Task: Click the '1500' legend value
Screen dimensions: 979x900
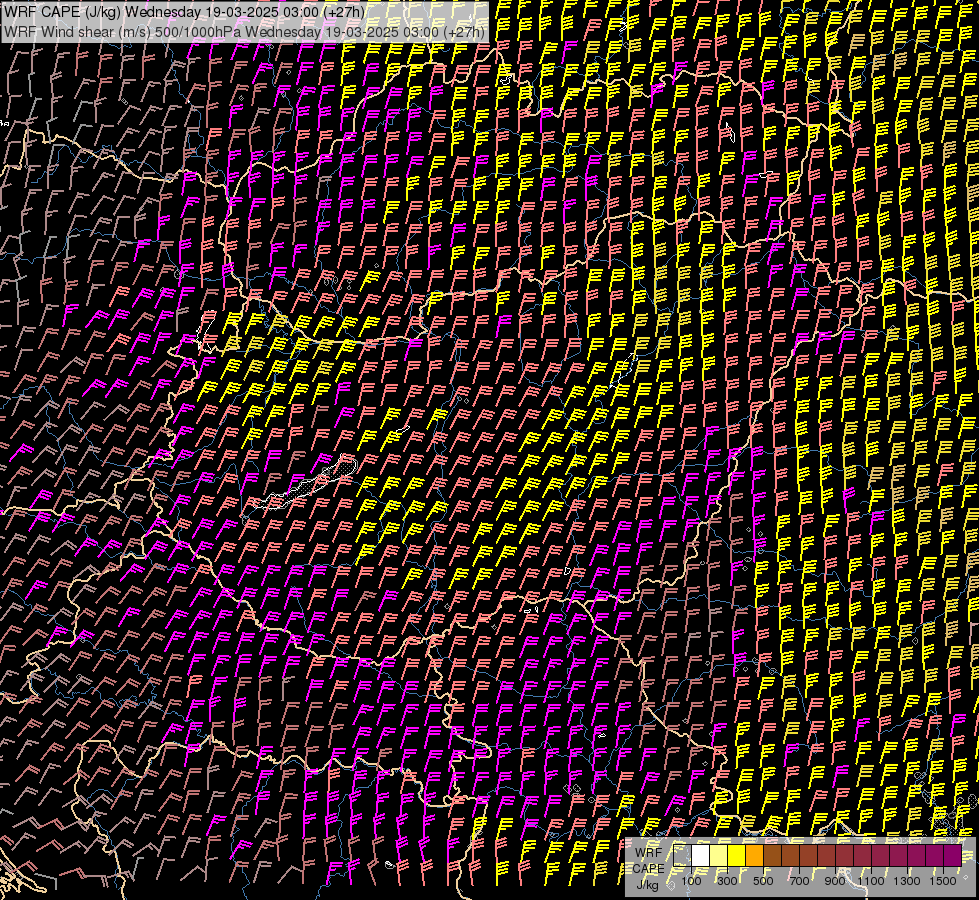Action: pyautogui.click(x=943, y=881)
